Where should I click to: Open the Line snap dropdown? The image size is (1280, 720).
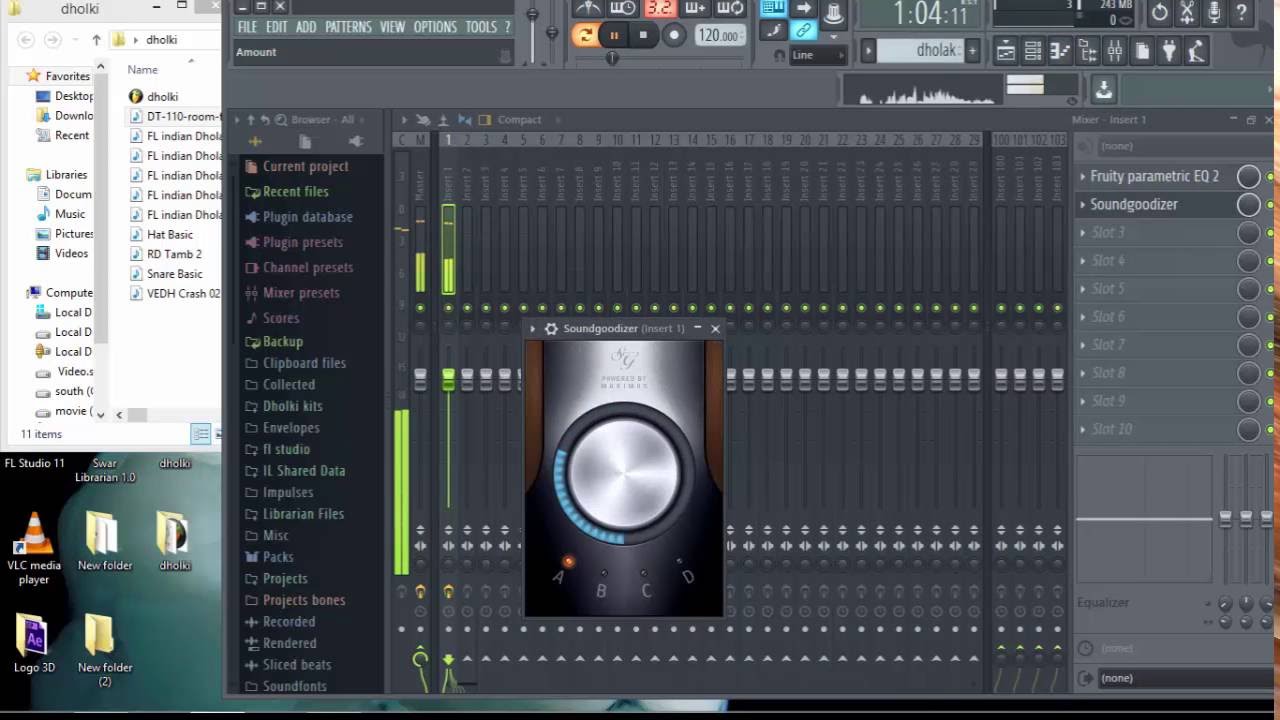(x=818, y=55)
